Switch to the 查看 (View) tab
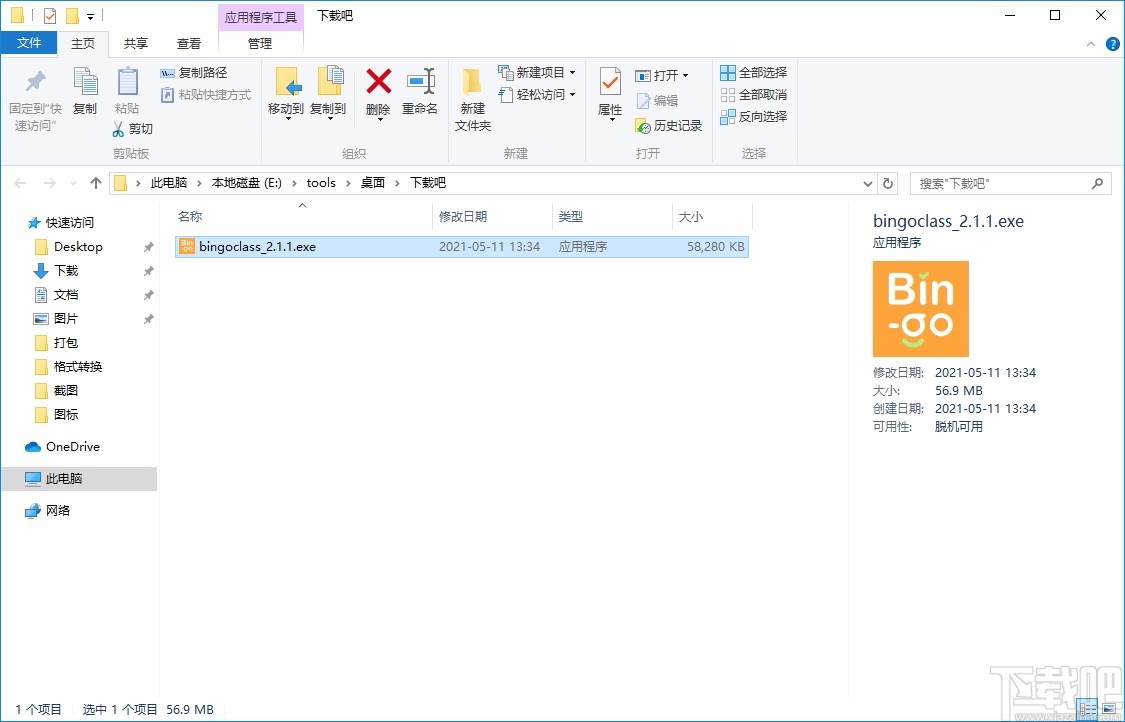Image resolution: width=1125 pixels, height=722 pixels. click(x=189, y=43)
